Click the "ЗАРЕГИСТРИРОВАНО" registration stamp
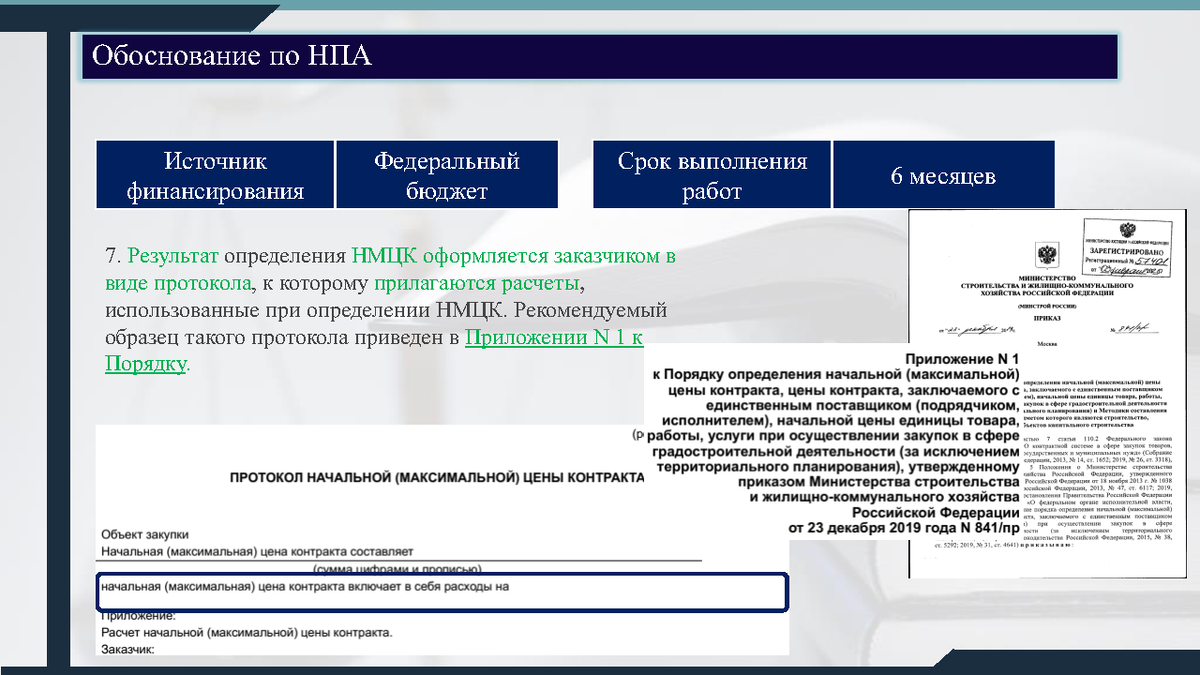Viewport: 1200px width, 675px height. 1128,252
